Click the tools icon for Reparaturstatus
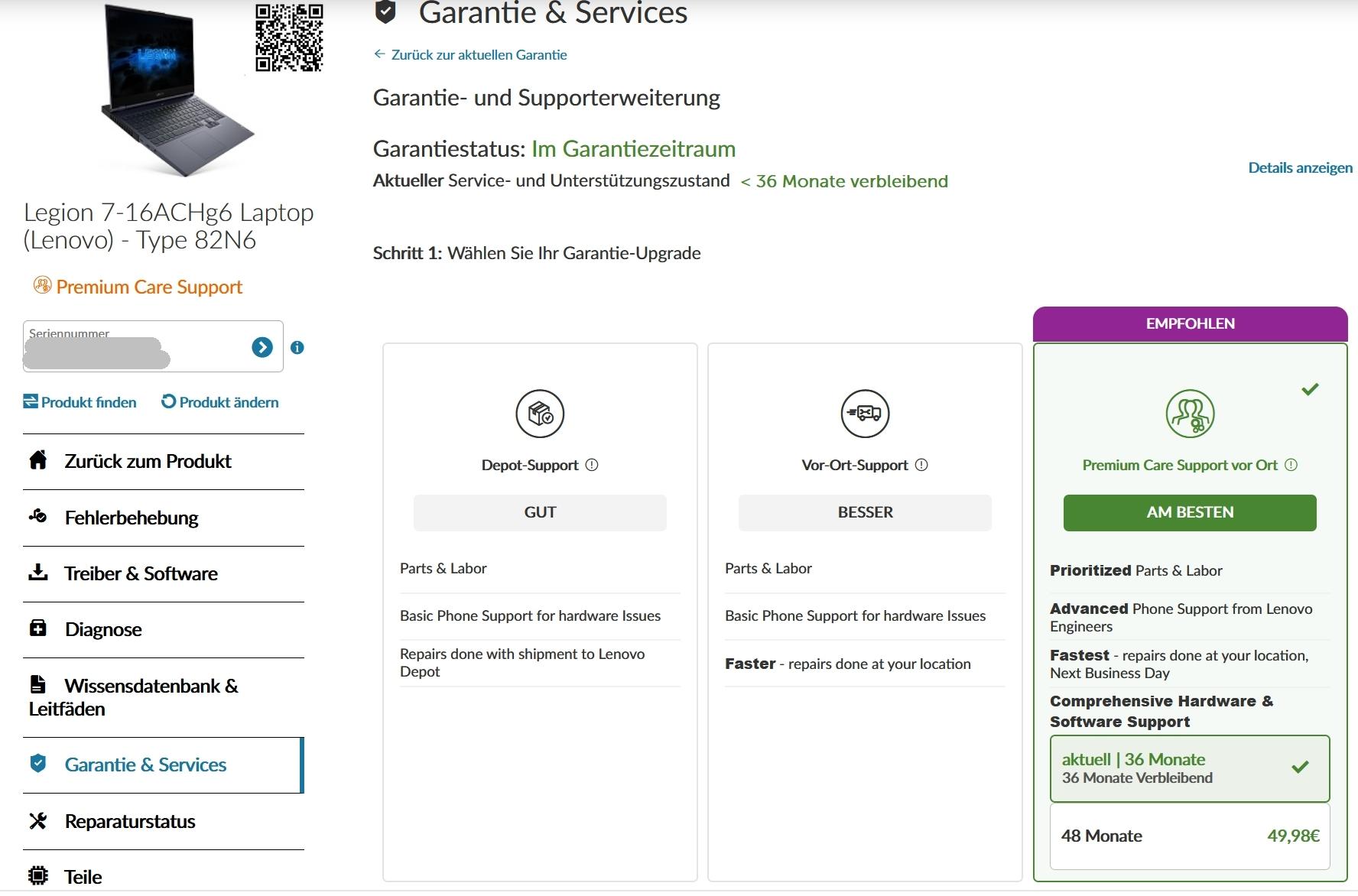This screenshot has height=896, width=1358. tap(37, 820)
